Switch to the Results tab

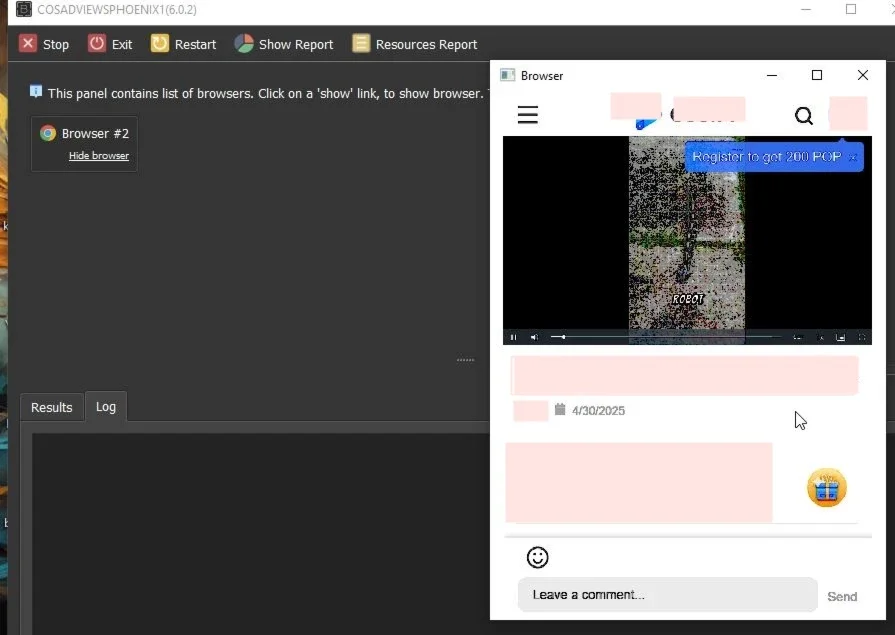[x=51, y=407]
